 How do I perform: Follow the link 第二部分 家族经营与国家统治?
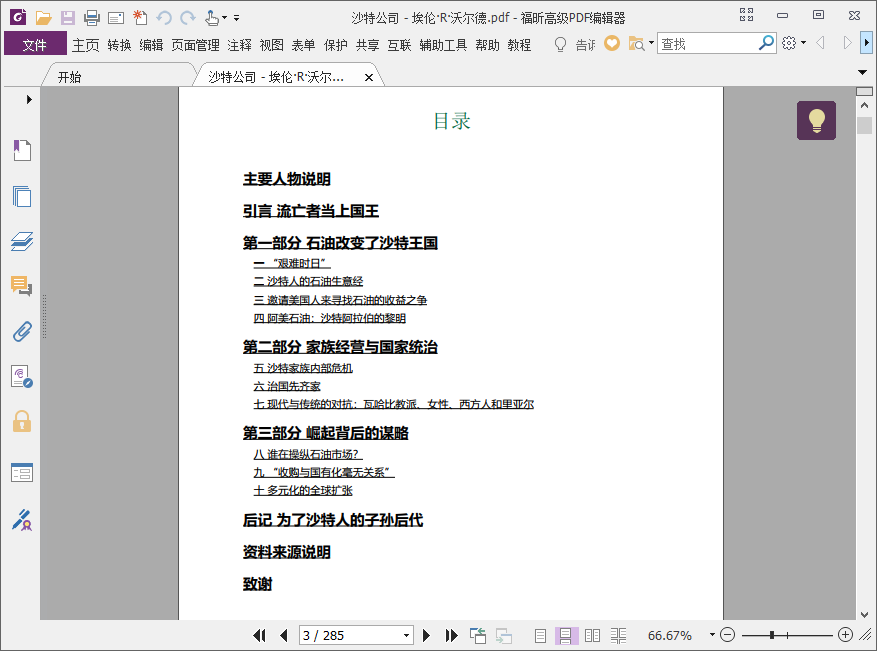340,347
